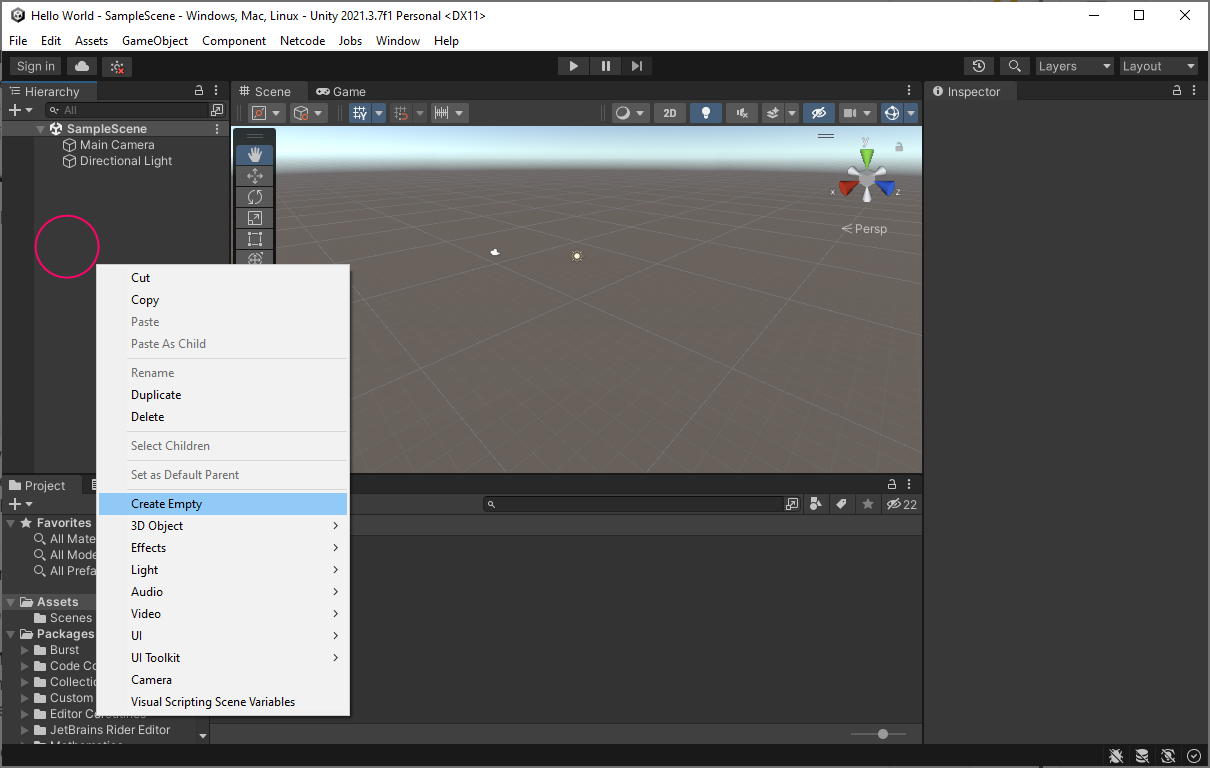Toggle 2D view mode
The width and height of the screenshot is (1210, 768).
(x=669, y=113)
